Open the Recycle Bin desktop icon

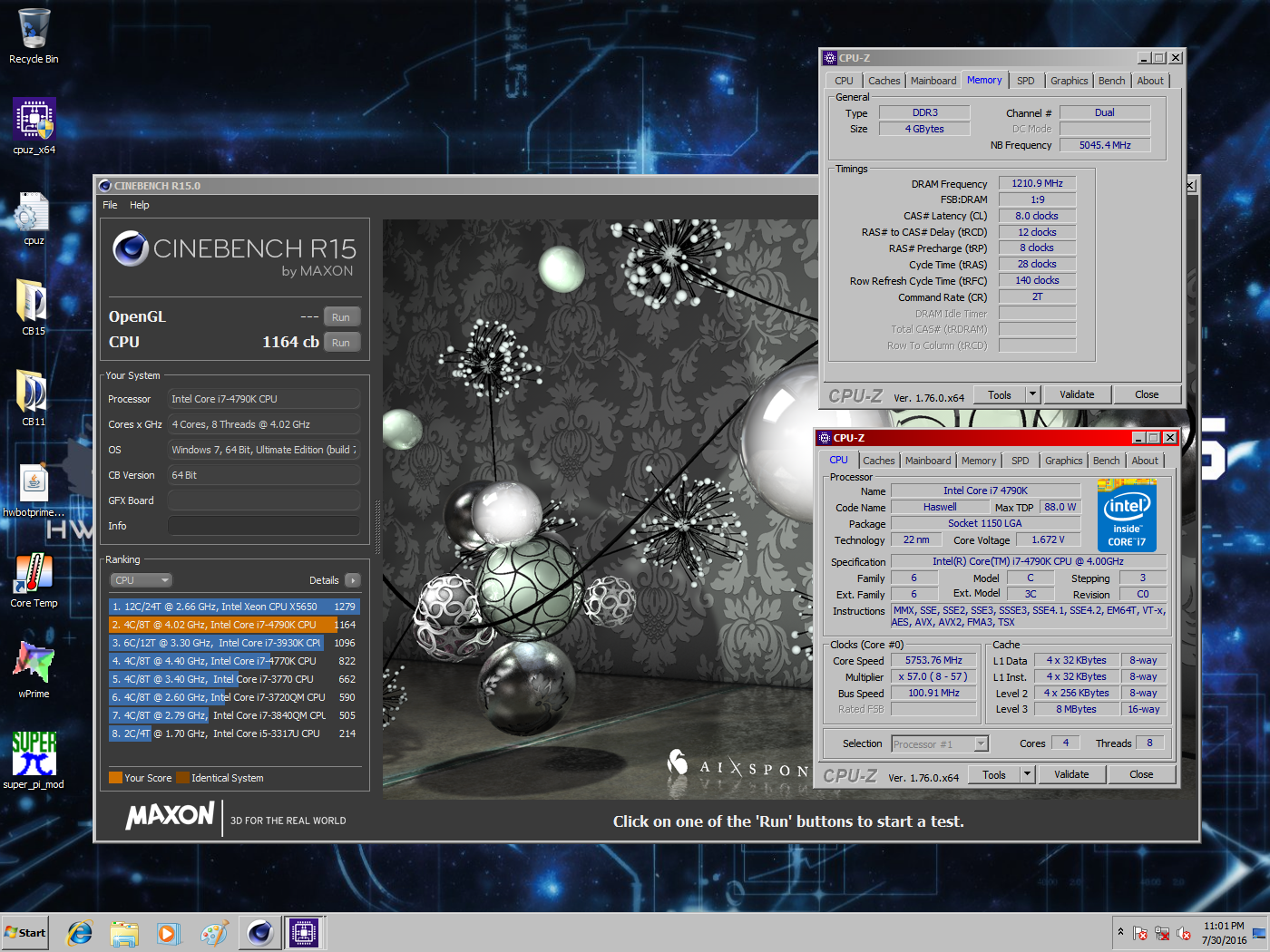coord(34,36)
